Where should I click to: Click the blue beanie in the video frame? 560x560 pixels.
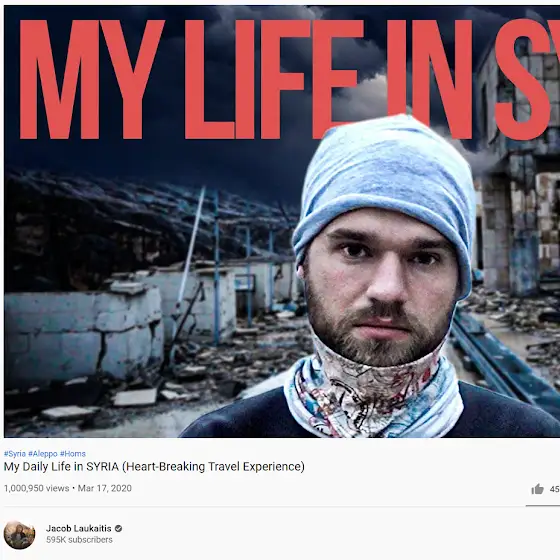tap(384, 186)
